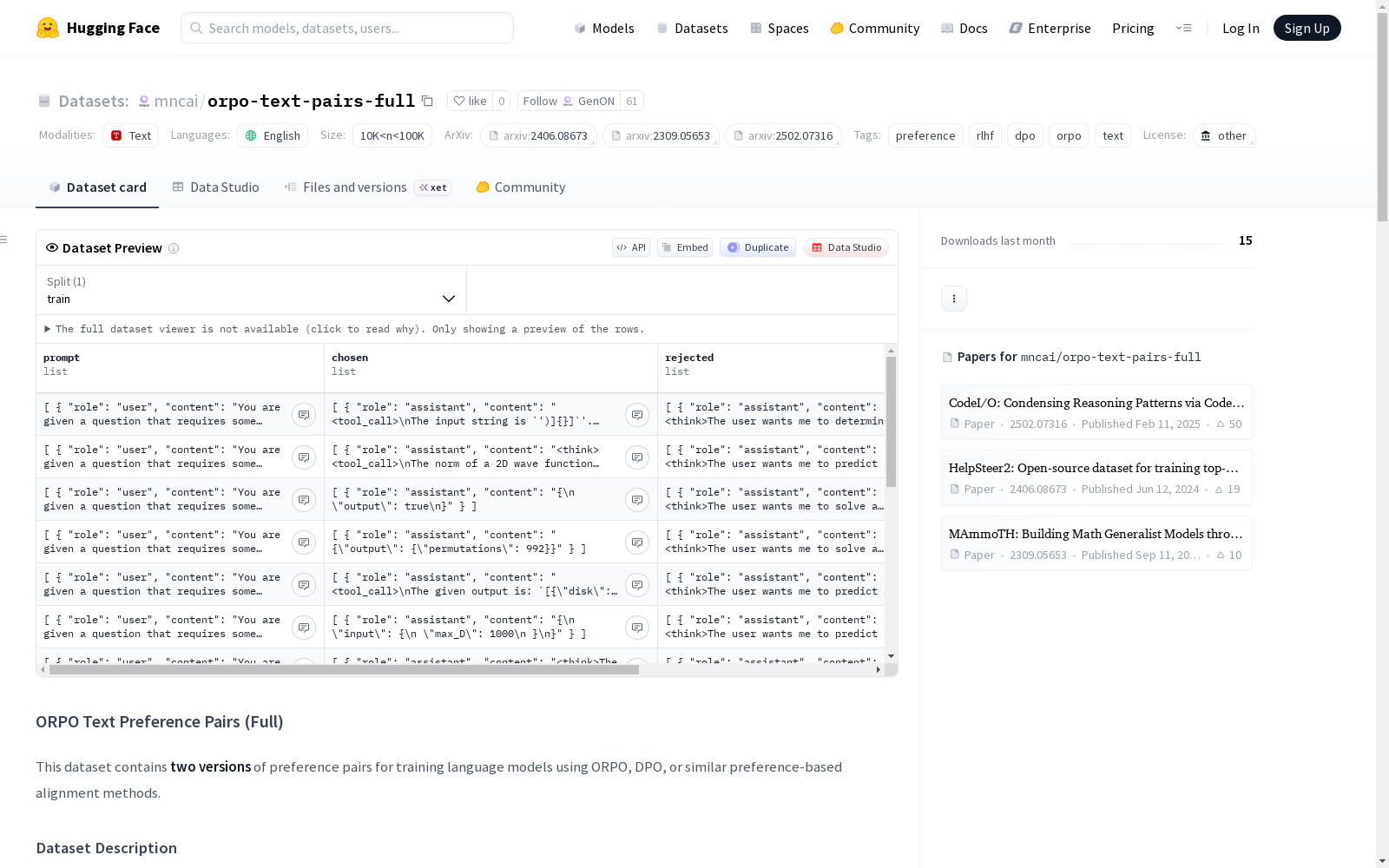The width and height of the screenshot is (1389, 868).
Task: Expand the viewer not available message
Action: [x=344, y=329]
